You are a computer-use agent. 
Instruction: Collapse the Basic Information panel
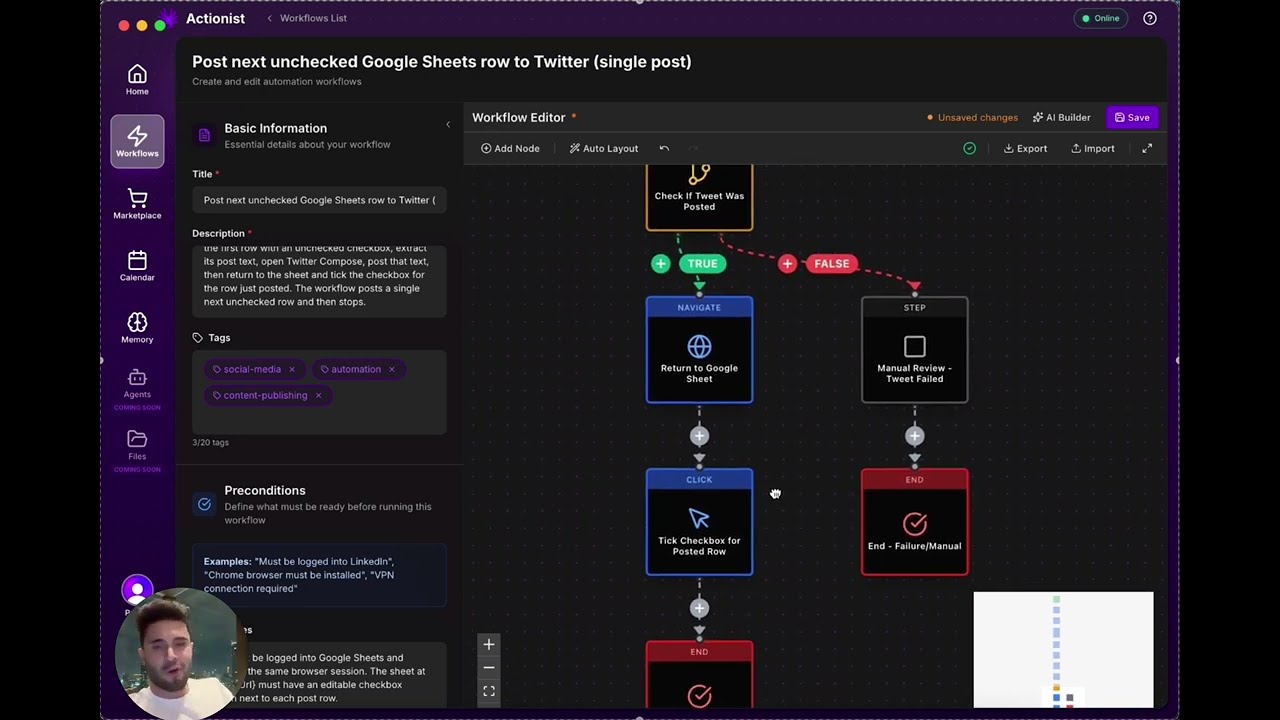click(448, 124)
